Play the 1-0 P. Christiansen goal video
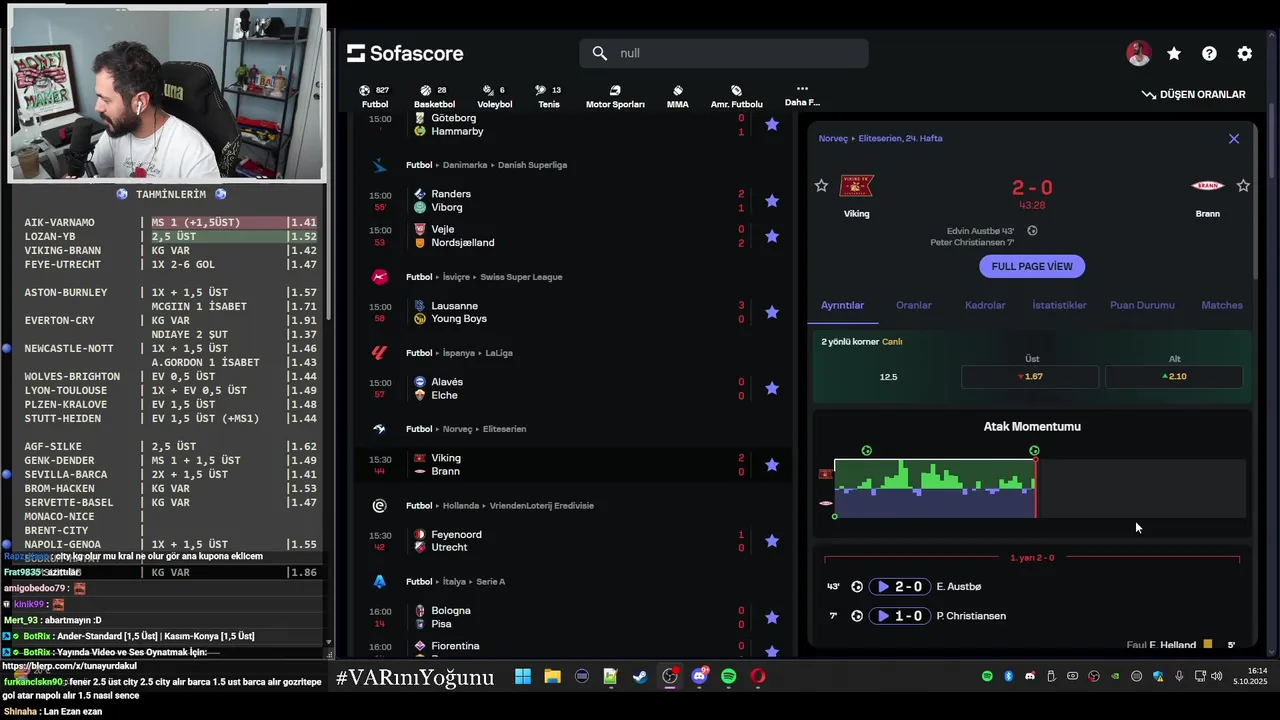 (x=900, y=616)
